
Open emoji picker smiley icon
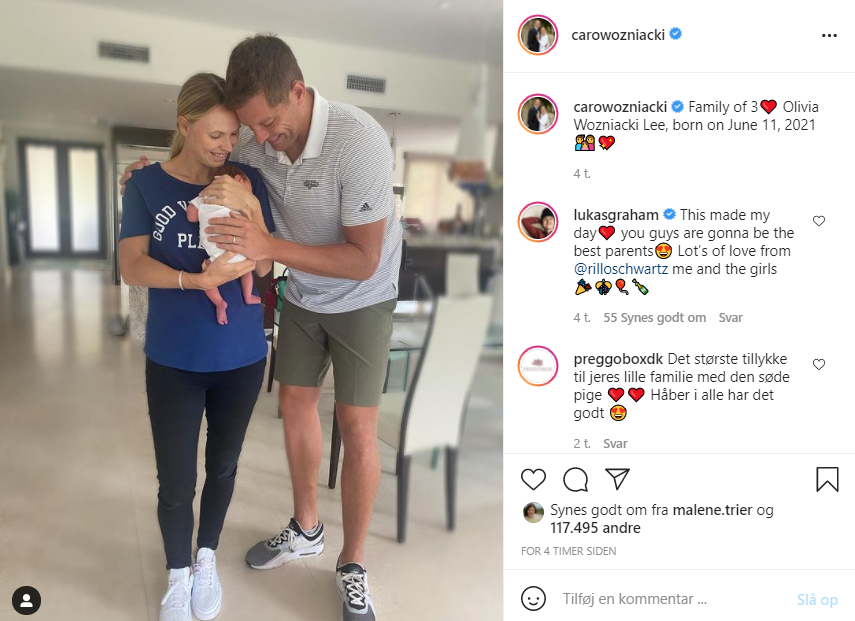click(x=533, y=599)
